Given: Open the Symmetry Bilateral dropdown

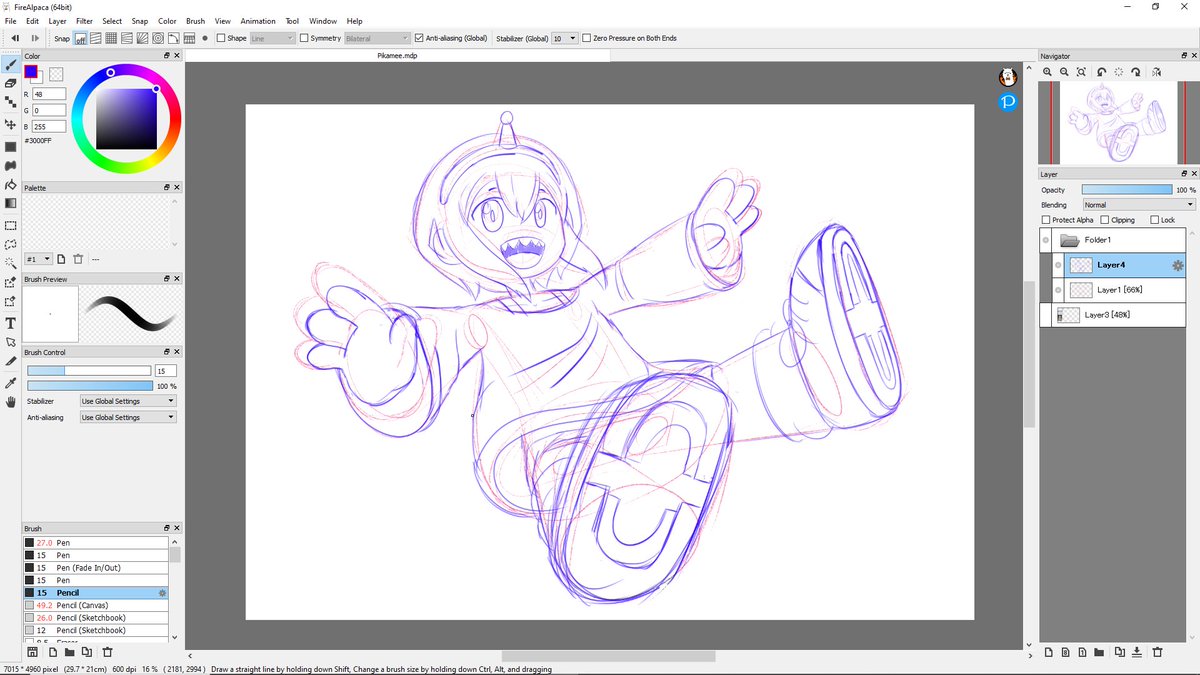Looking at the screenshot, I should point(376,38).
